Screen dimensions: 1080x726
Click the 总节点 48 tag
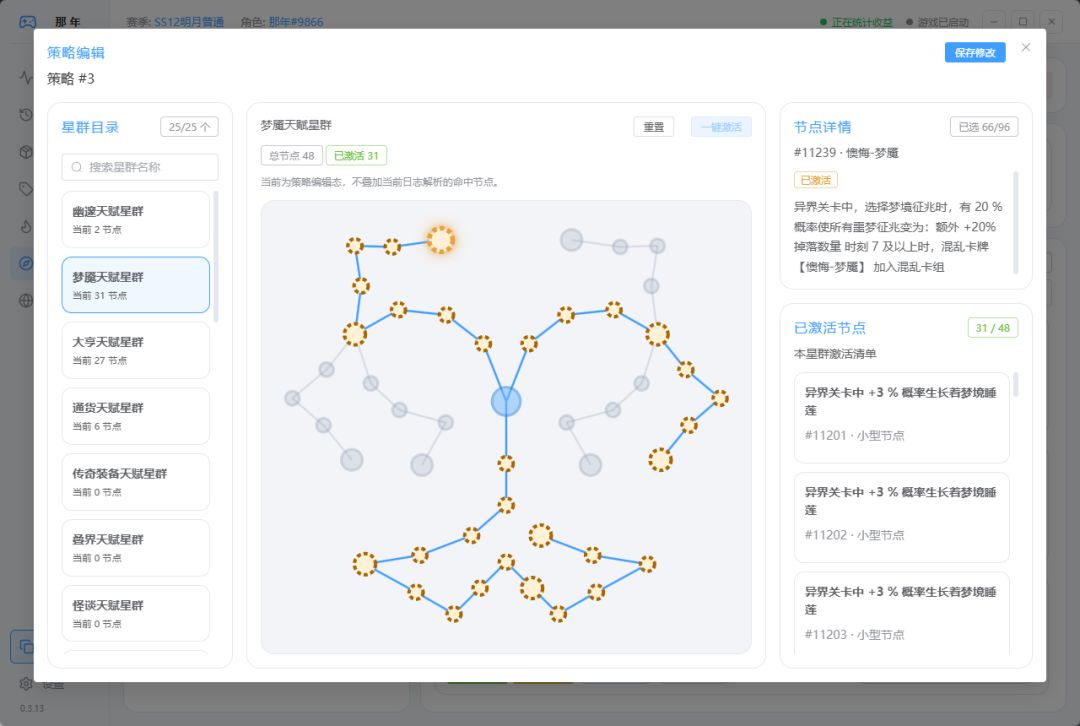pyautogui.click(x=291, y=156)
